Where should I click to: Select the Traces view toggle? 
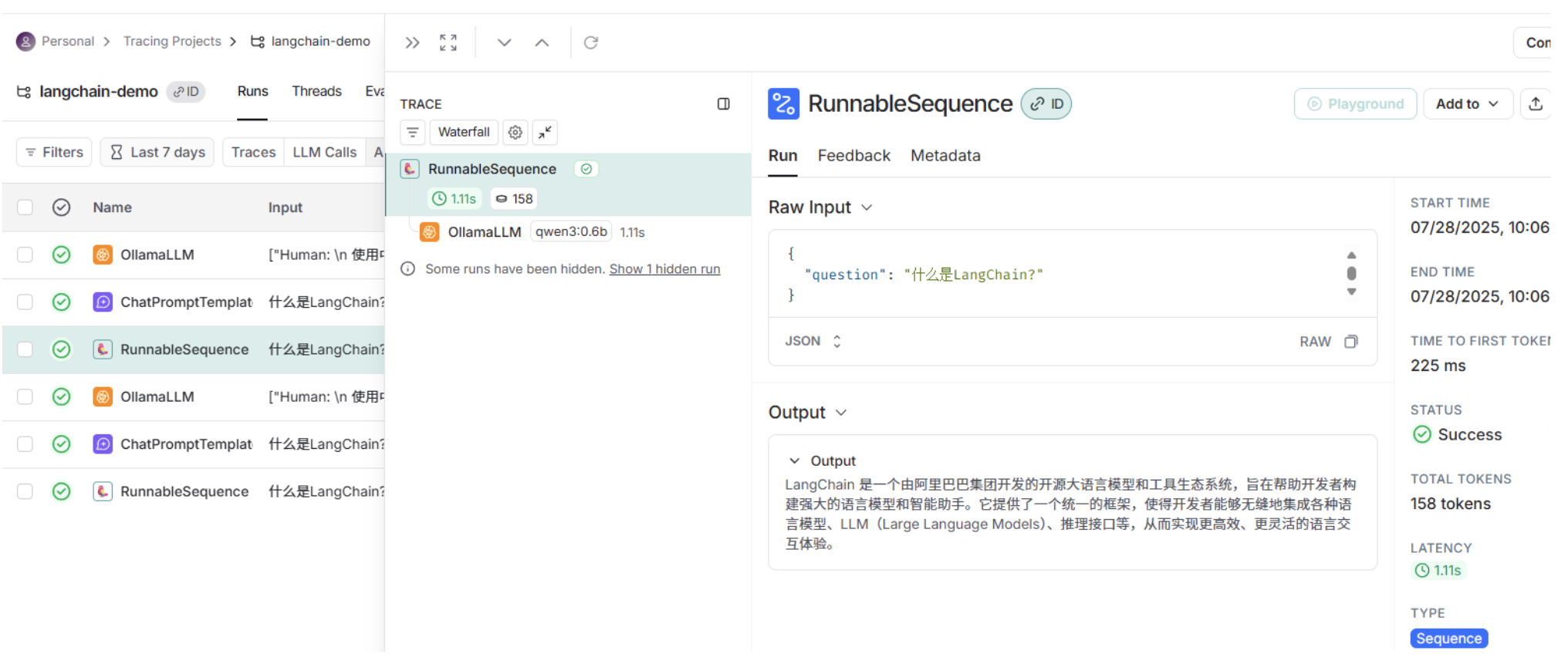[253, 153]
